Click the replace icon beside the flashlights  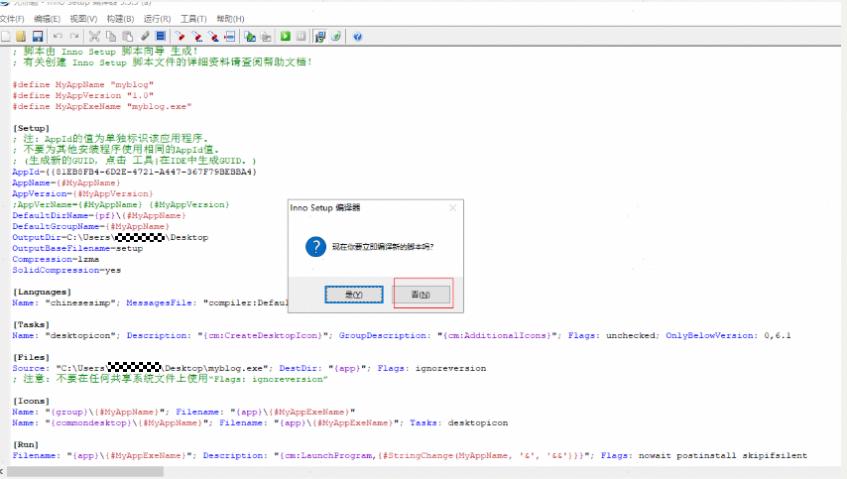pyautogui.click(x=230, y=37)
